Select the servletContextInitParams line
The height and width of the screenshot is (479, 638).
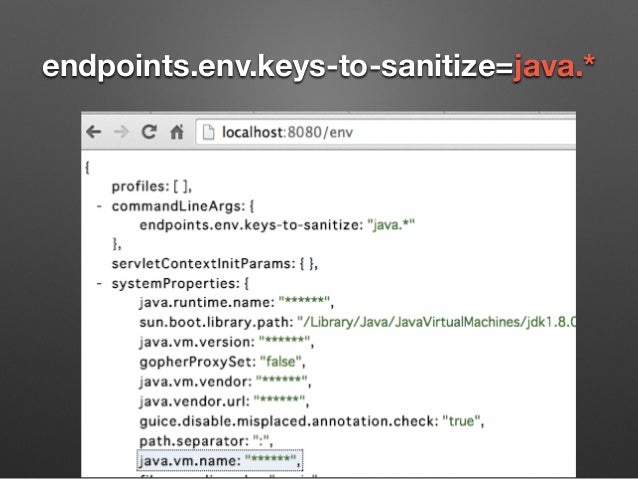click(x=215, y=264)
